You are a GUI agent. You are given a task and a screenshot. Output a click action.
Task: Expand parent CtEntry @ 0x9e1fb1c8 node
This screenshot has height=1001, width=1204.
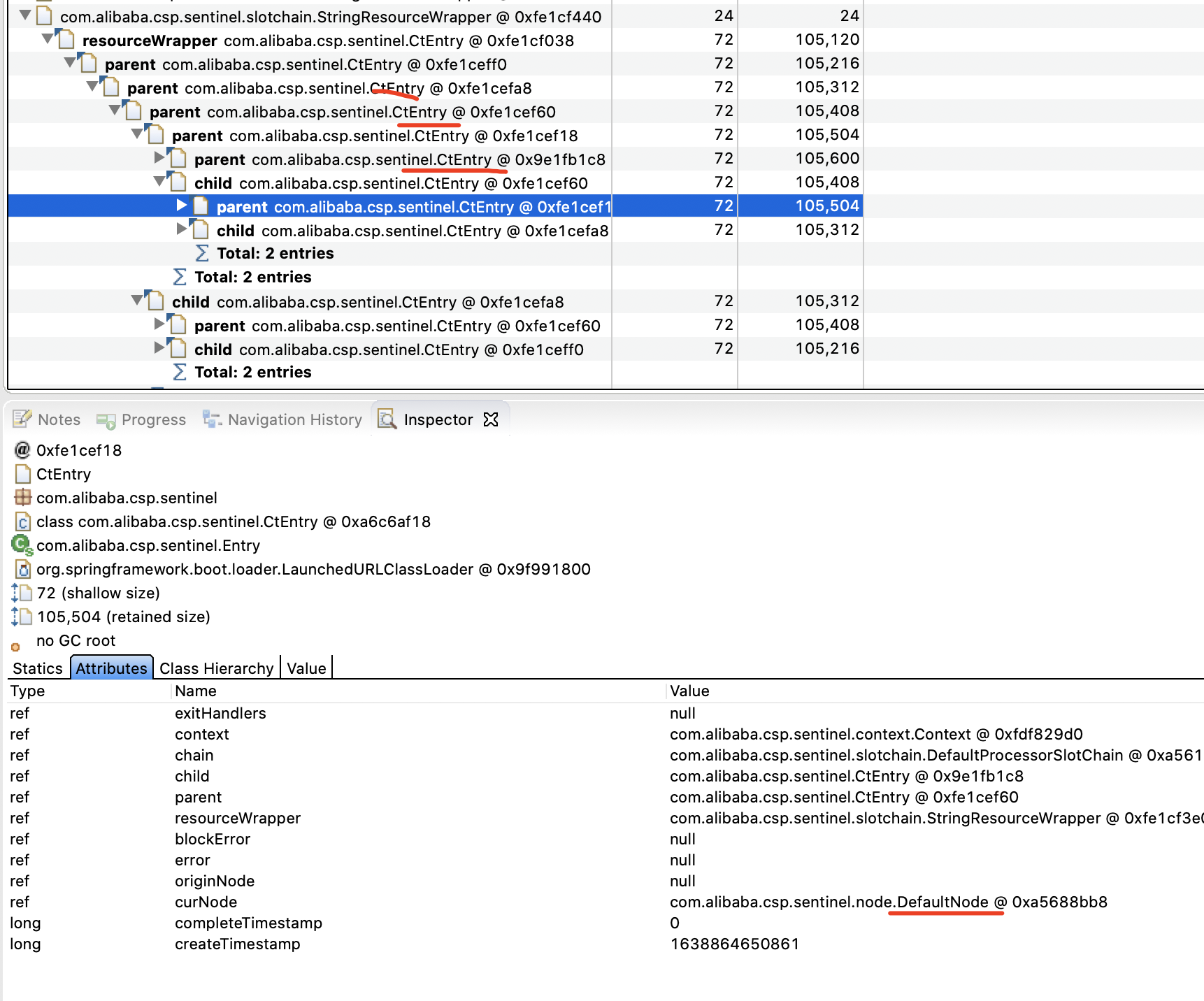159,158
